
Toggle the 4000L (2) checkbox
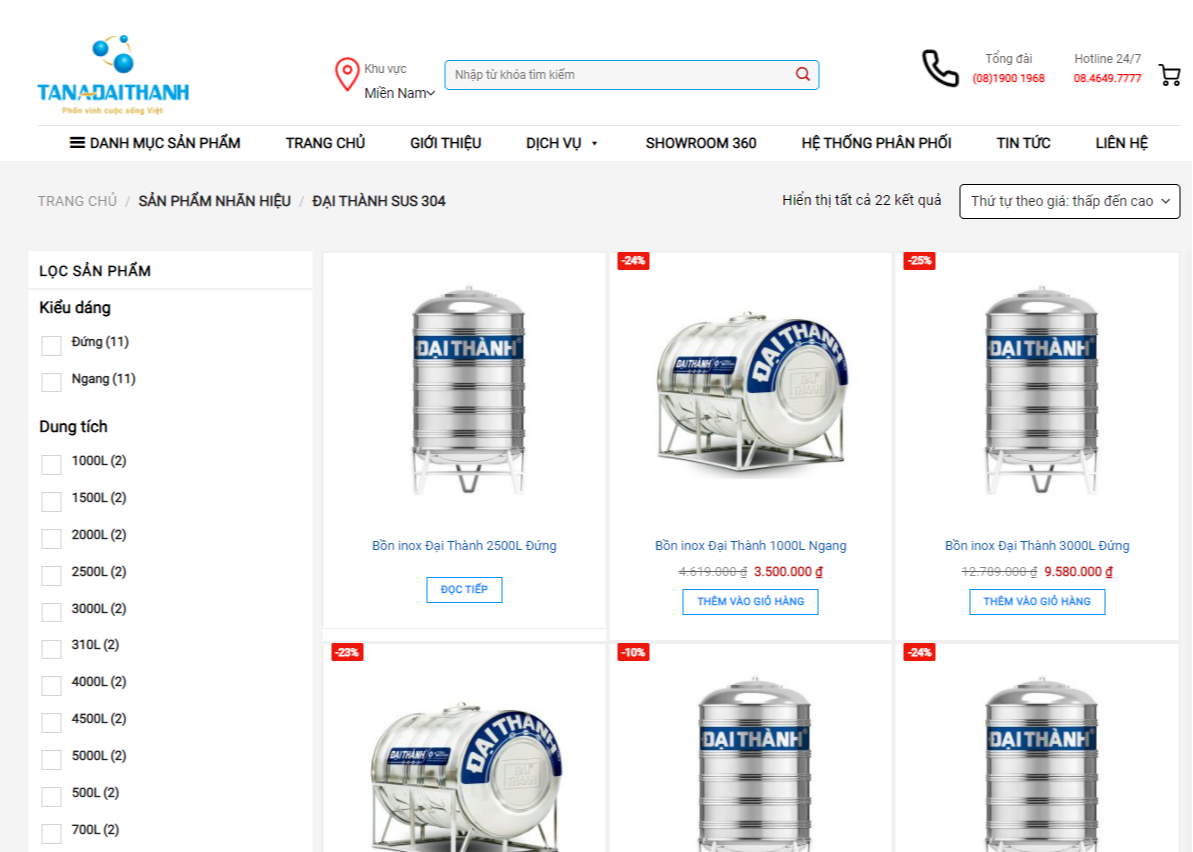click(x=51, y=685)
